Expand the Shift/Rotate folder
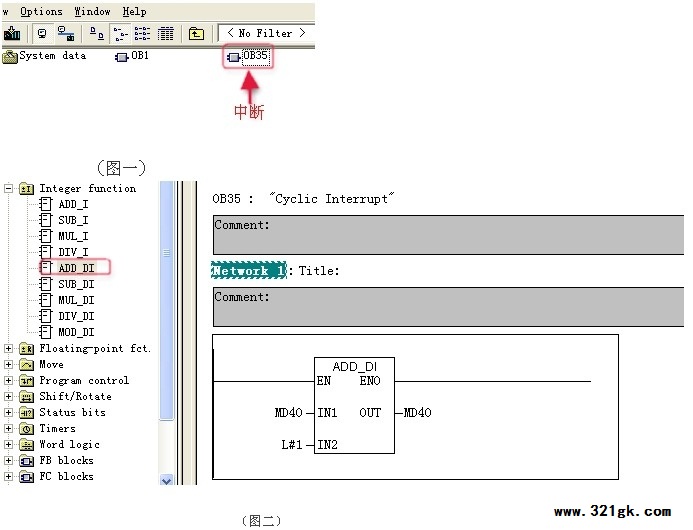693x530 pixels. (8, 396)
